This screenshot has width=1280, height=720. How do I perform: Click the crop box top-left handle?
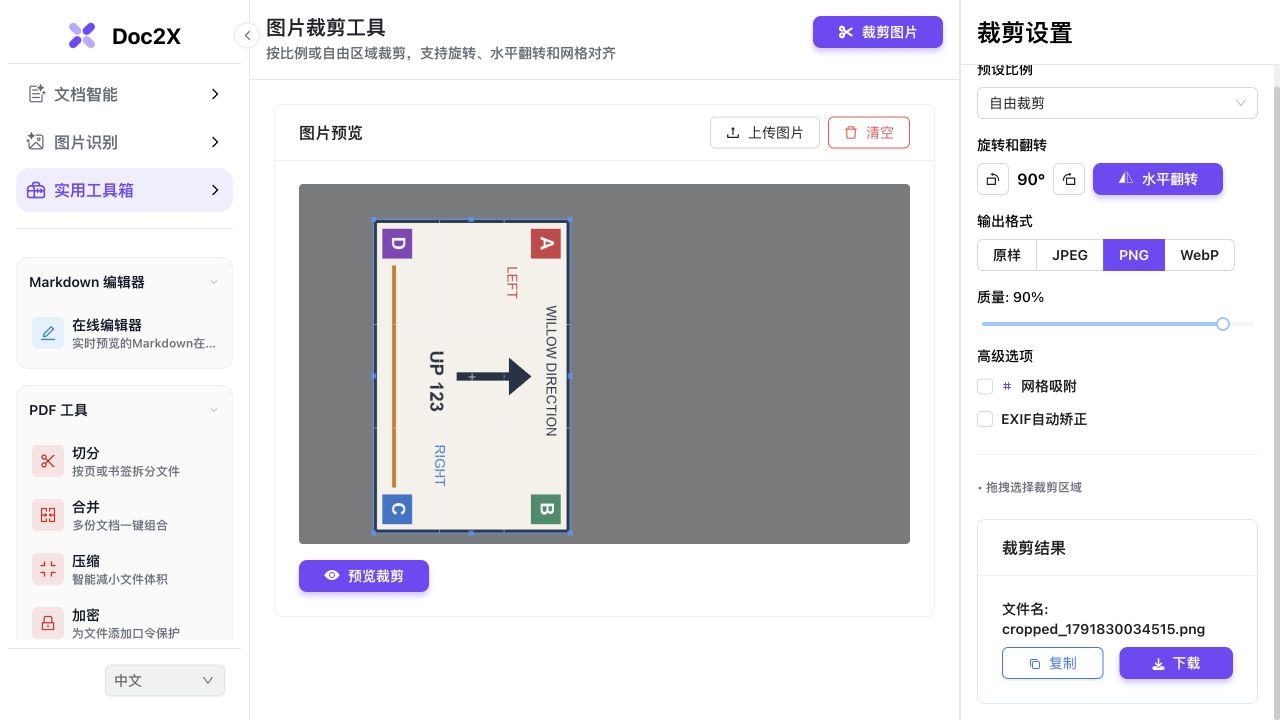[375, 220]
